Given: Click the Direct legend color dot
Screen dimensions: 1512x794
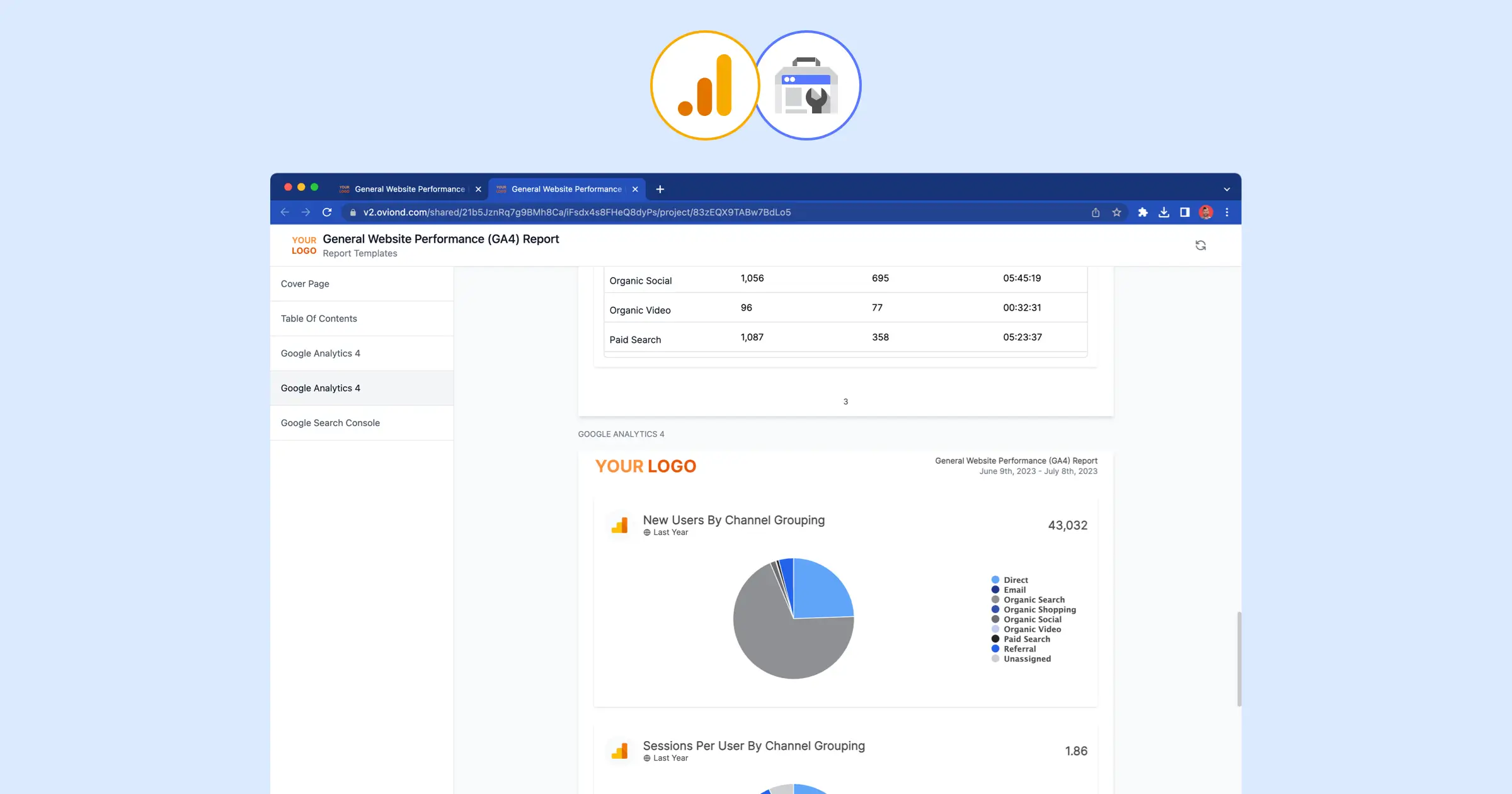Looking at the screenshot, I should [x=995, y=580].
